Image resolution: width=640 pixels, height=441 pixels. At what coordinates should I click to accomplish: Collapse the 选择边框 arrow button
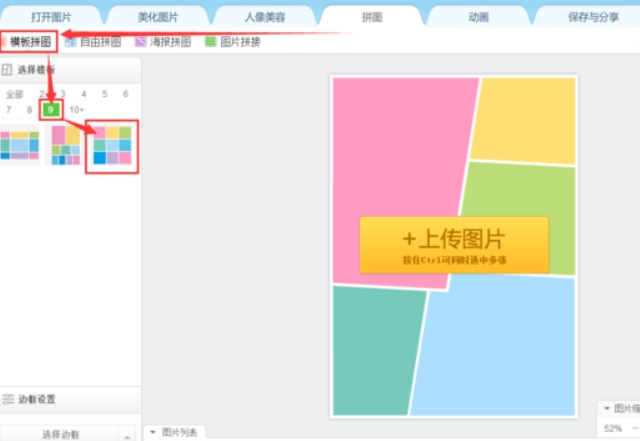[127, 435]
